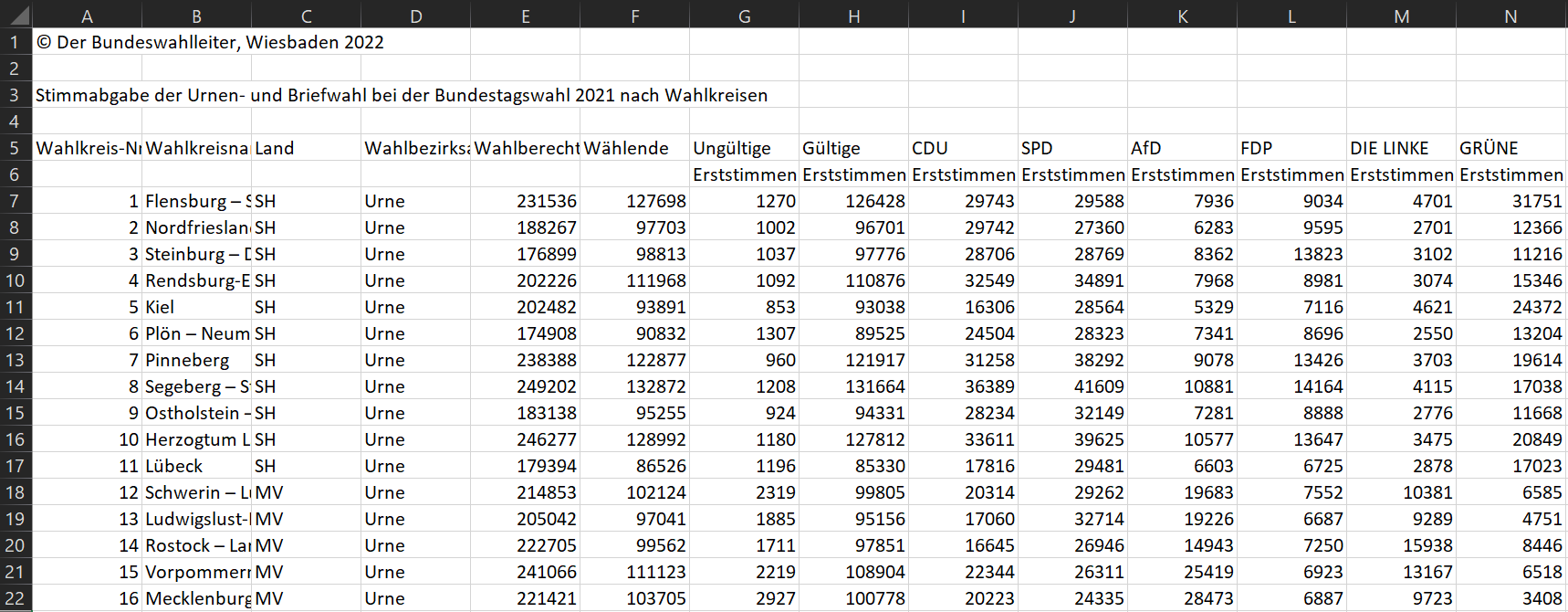Select the Wählende header cell

tap(634, 148)
